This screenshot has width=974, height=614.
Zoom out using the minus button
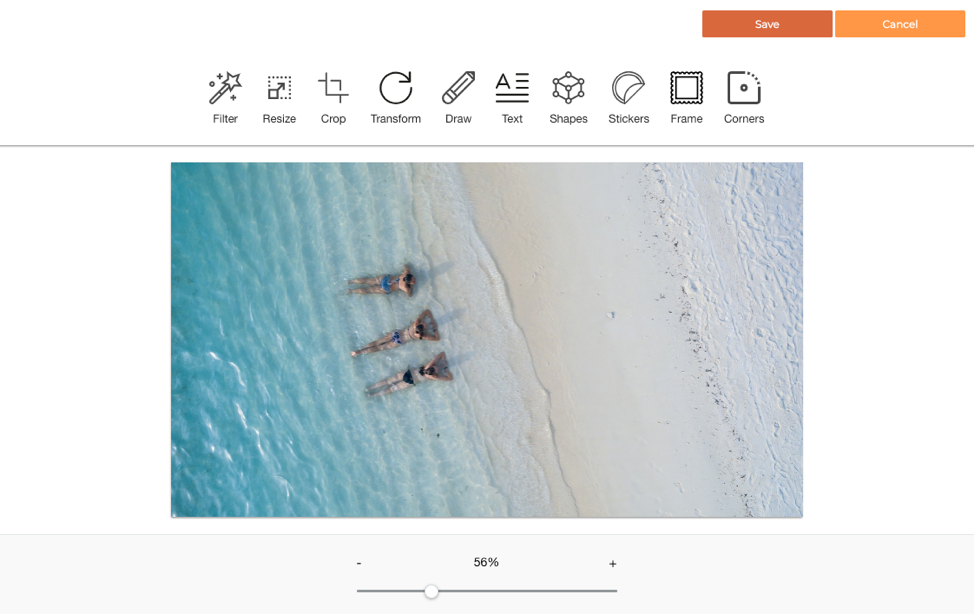pyautogui.click(x=359, y=563)
